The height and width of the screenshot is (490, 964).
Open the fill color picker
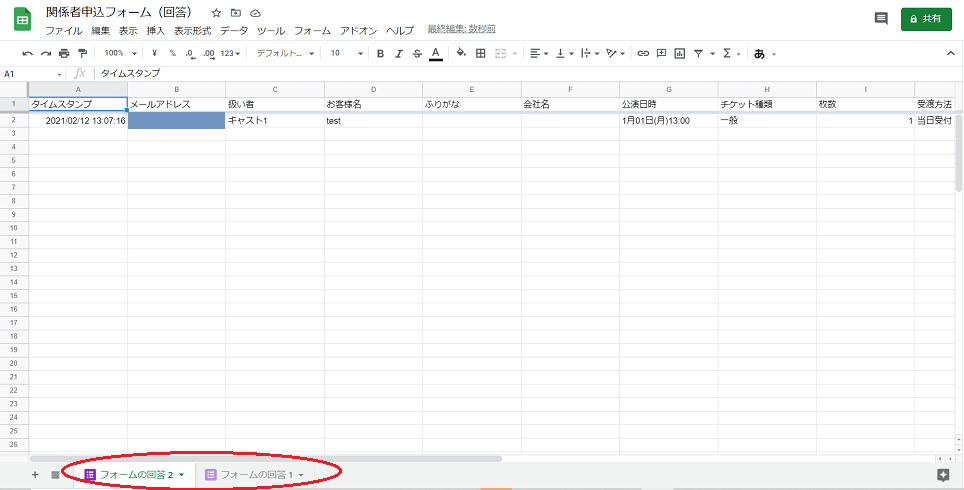[462, 53]
